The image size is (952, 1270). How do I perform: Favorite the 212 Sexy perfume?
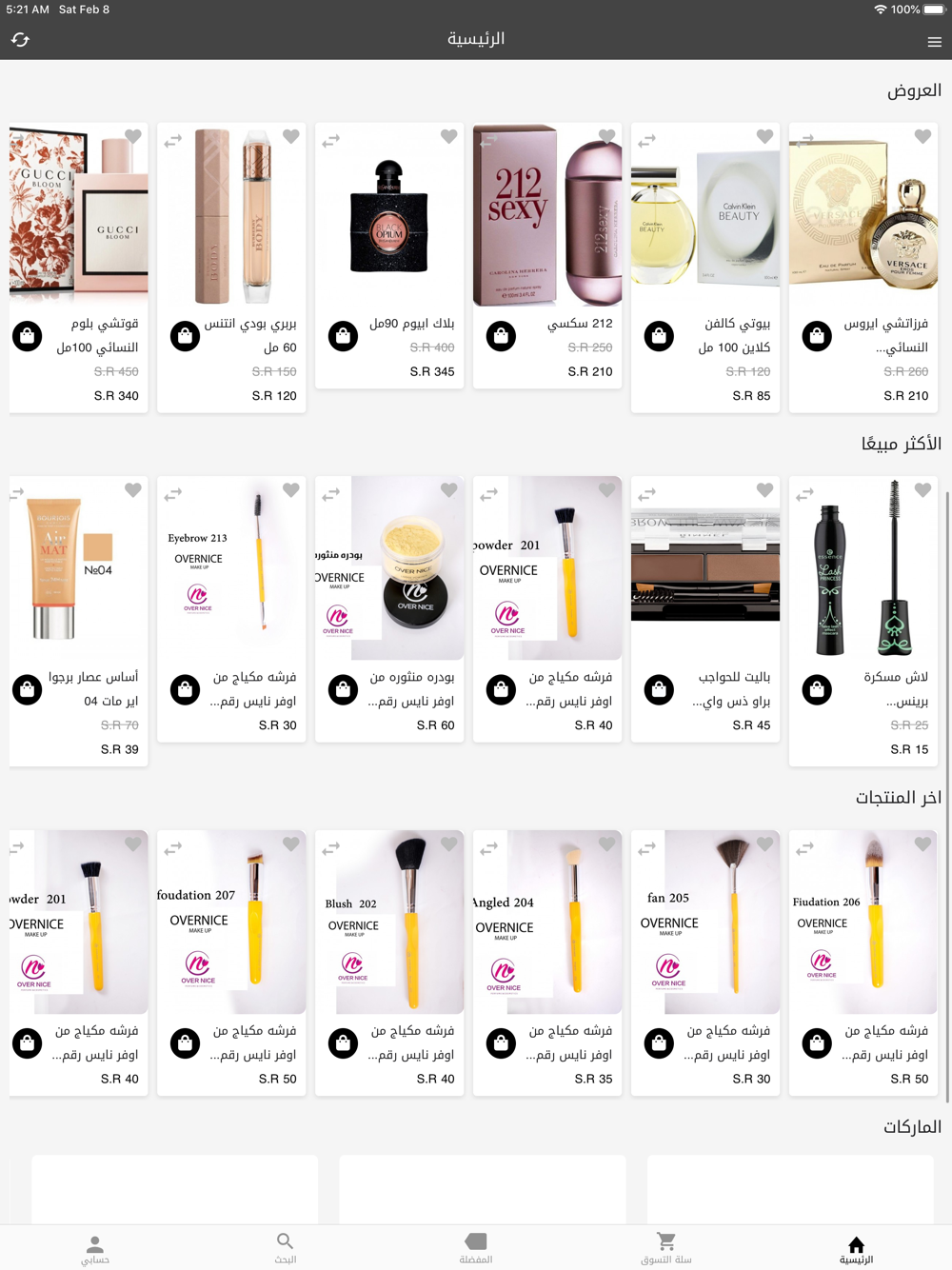(606, 136)
